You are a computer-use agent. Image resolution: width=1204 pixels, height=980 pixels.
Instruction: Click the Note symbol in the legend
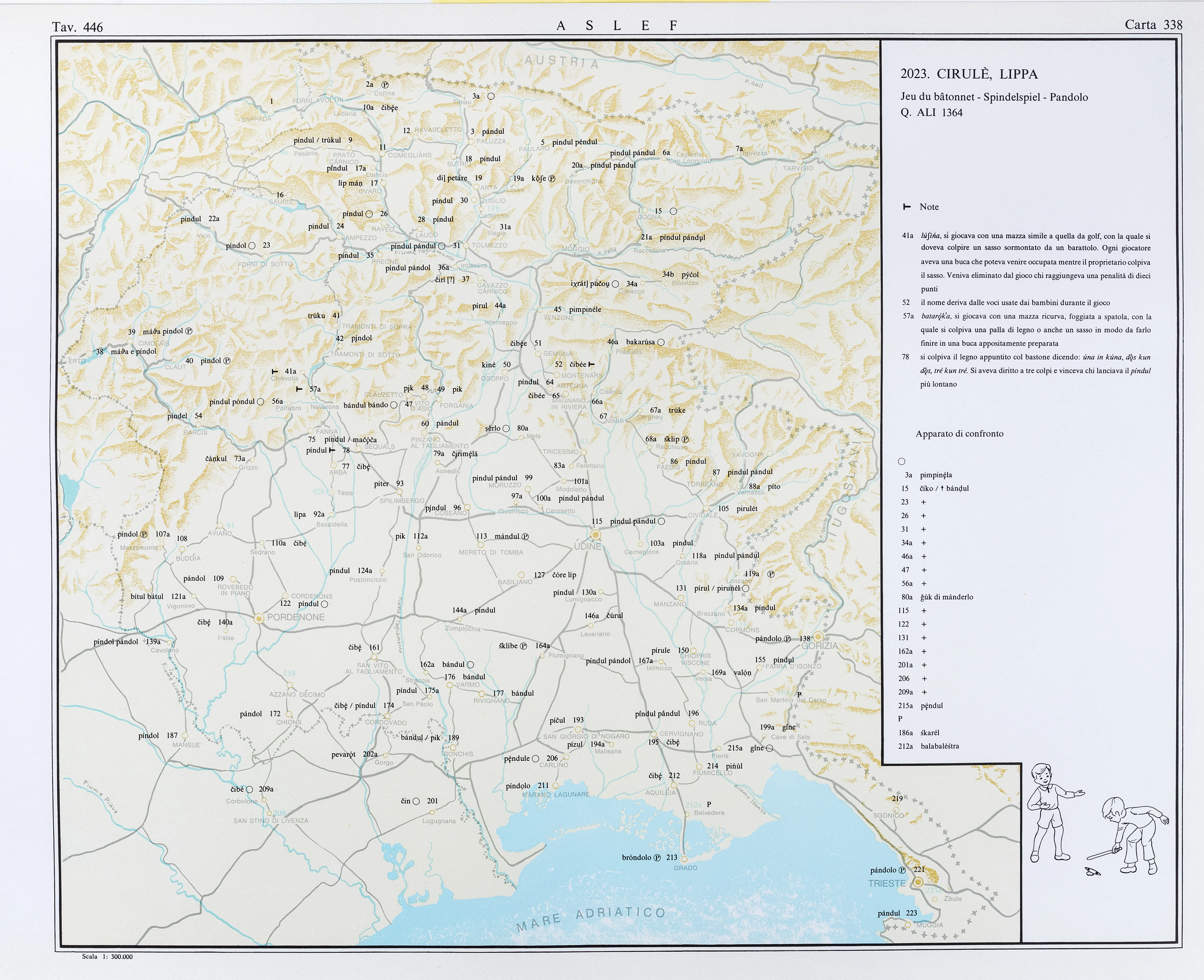[x=907, y=207]
